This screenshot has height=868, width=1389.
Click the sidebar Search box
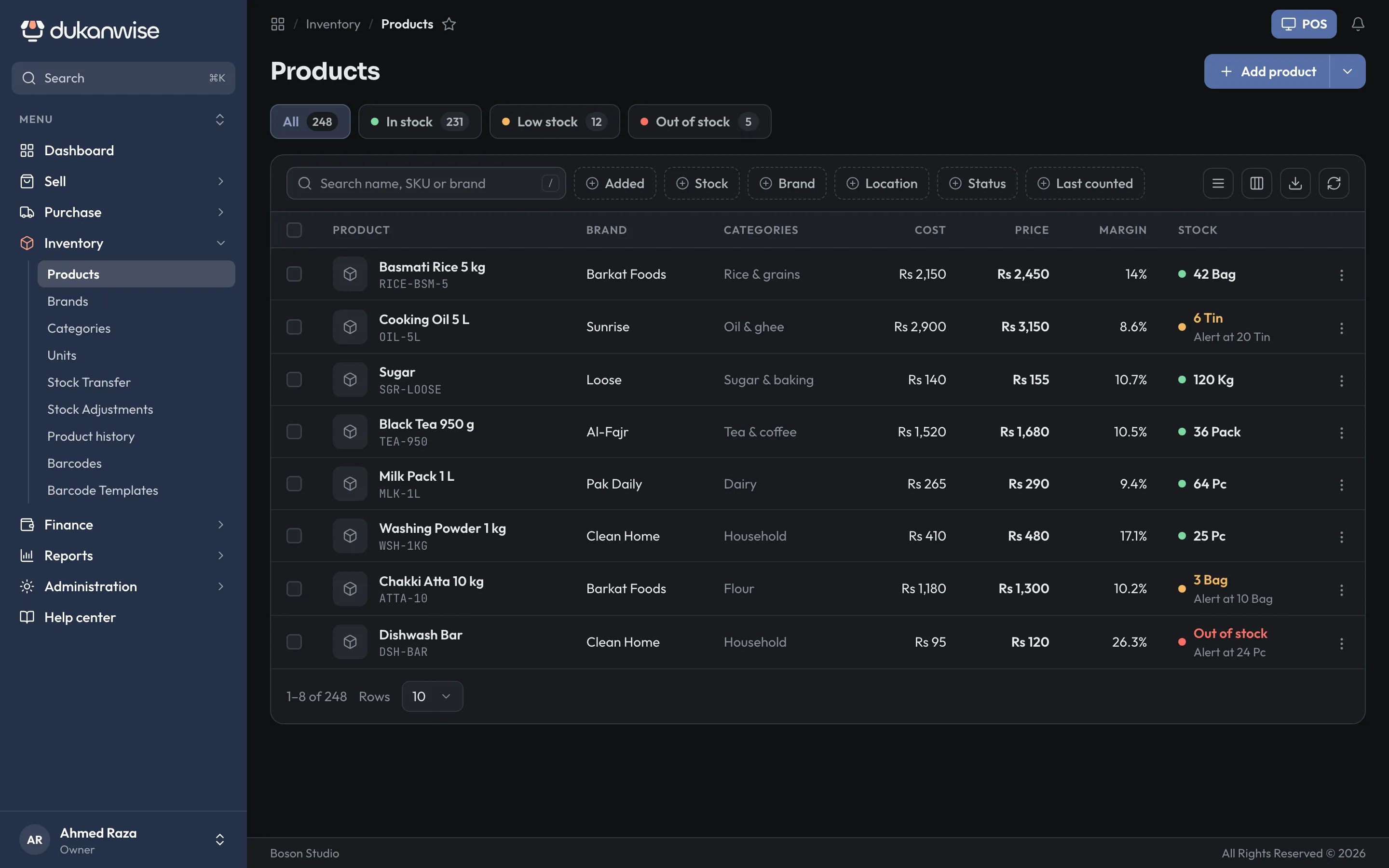(x=123, y=78)
